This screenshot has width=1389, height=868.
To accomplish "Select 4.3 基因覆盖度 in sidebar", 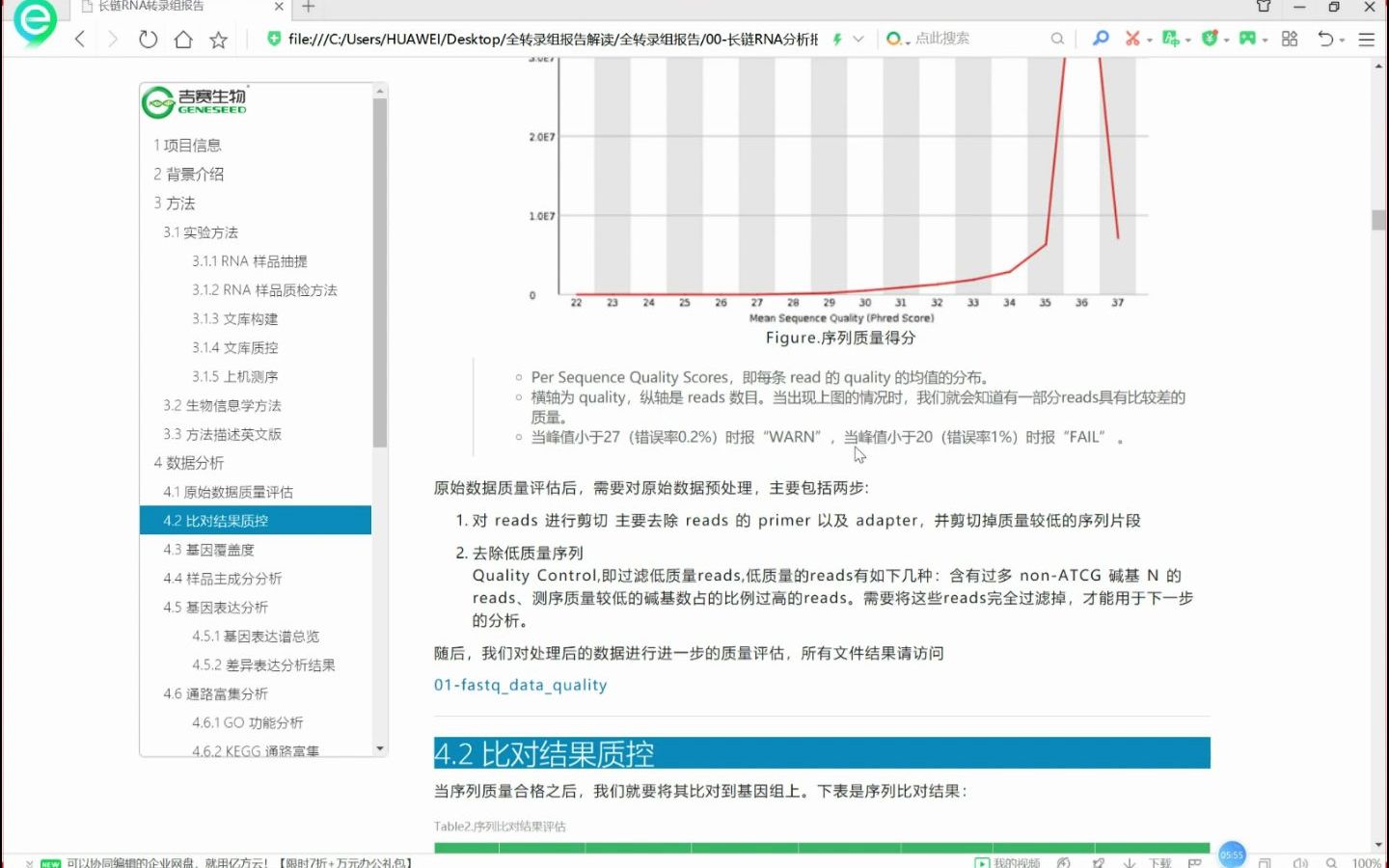I will 208,550.
